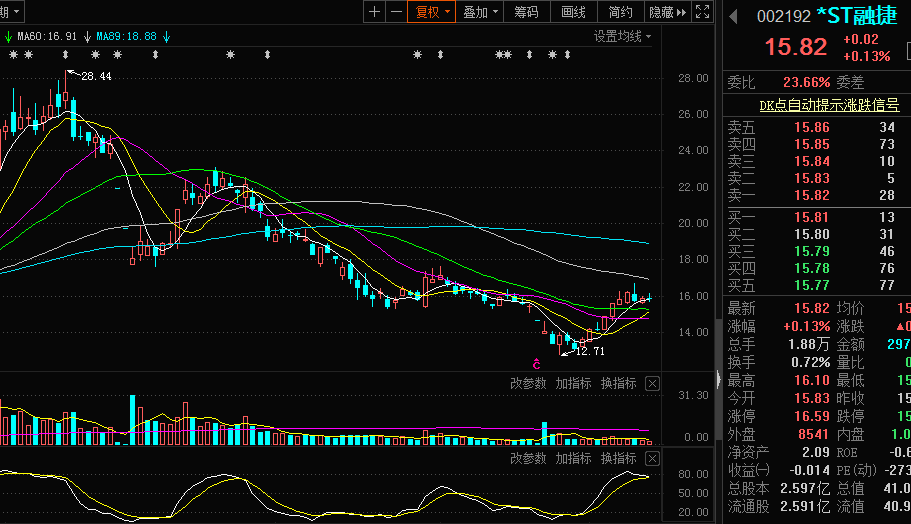911x524 pixels.
Task: Open the 设置均线 moving average settings dropdown
Action: (x=622, y=37)
